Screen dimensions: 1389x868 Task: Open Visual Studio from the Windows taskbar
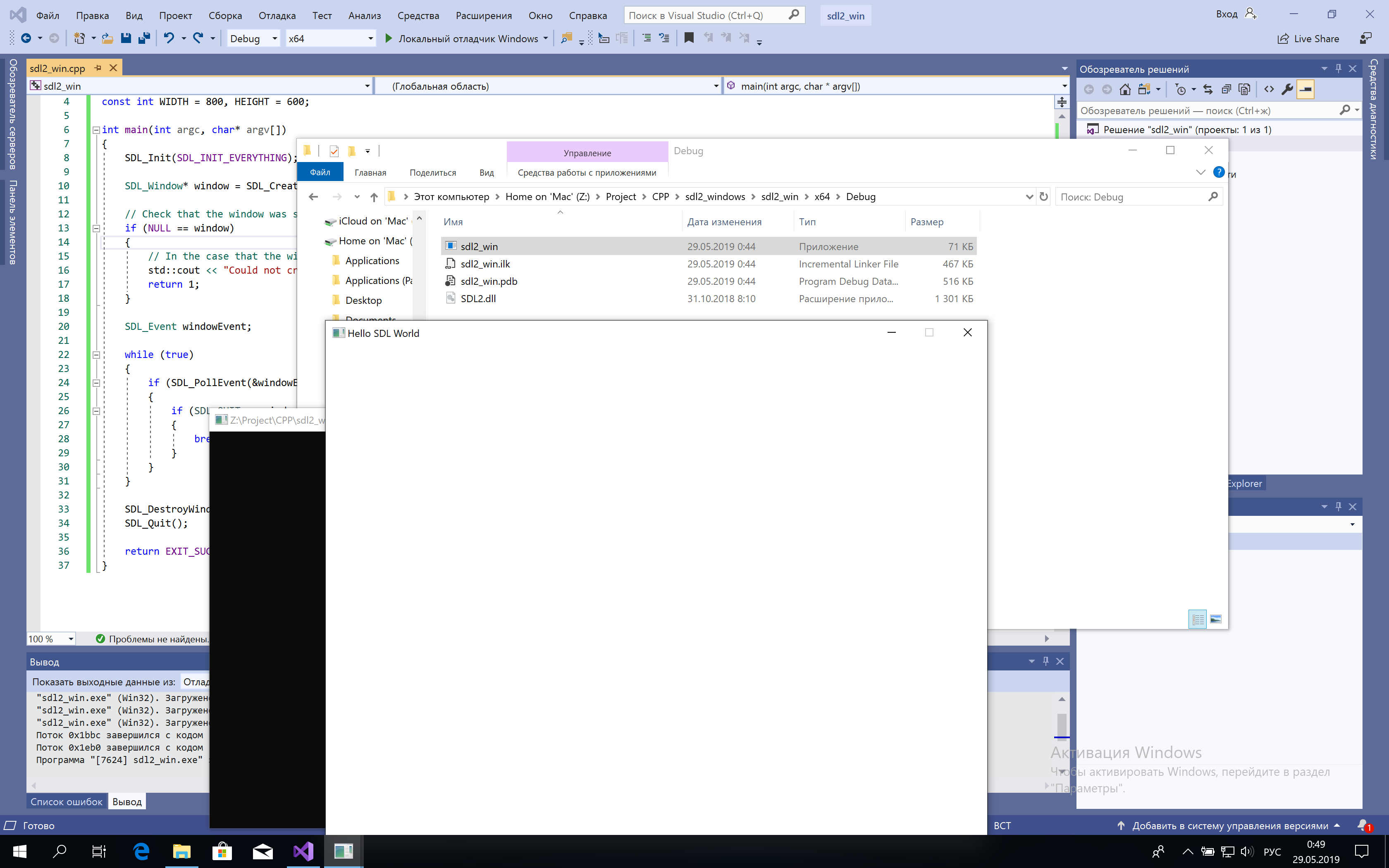[303, 851]
